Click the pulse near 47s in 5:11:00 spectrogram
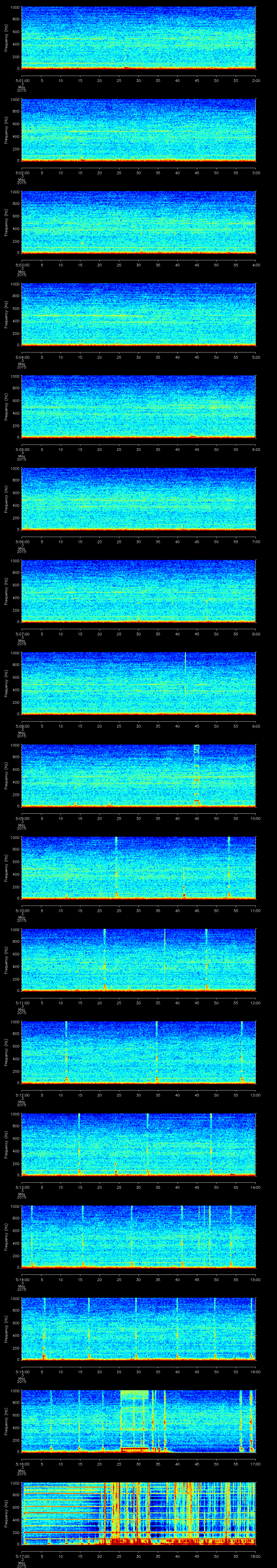 tap(206, 959)
